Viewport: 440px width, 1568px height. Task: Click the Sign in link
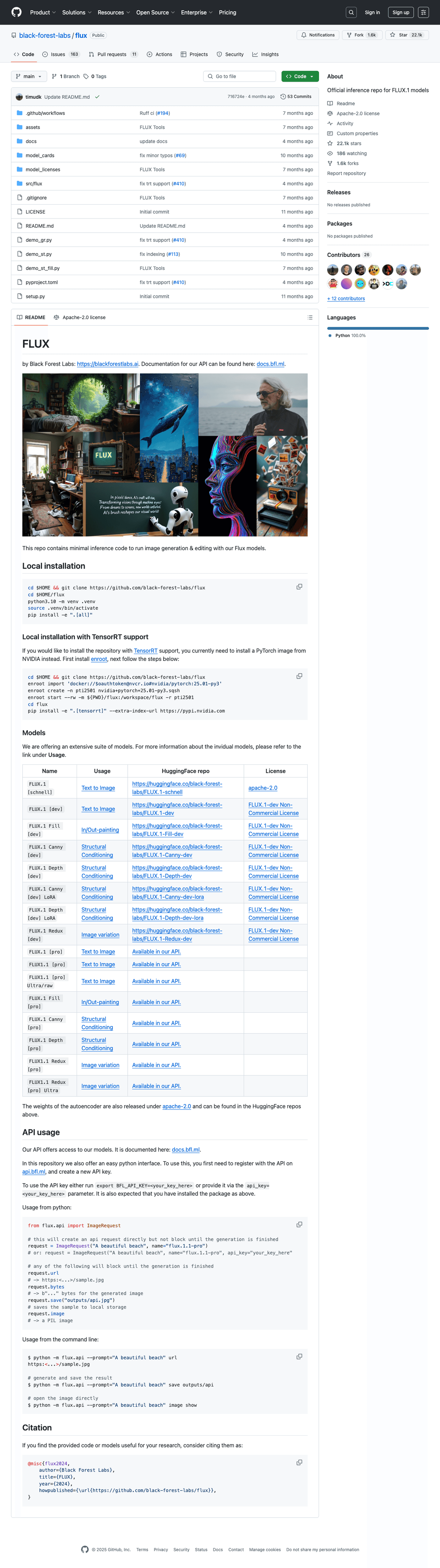[373, 12]
